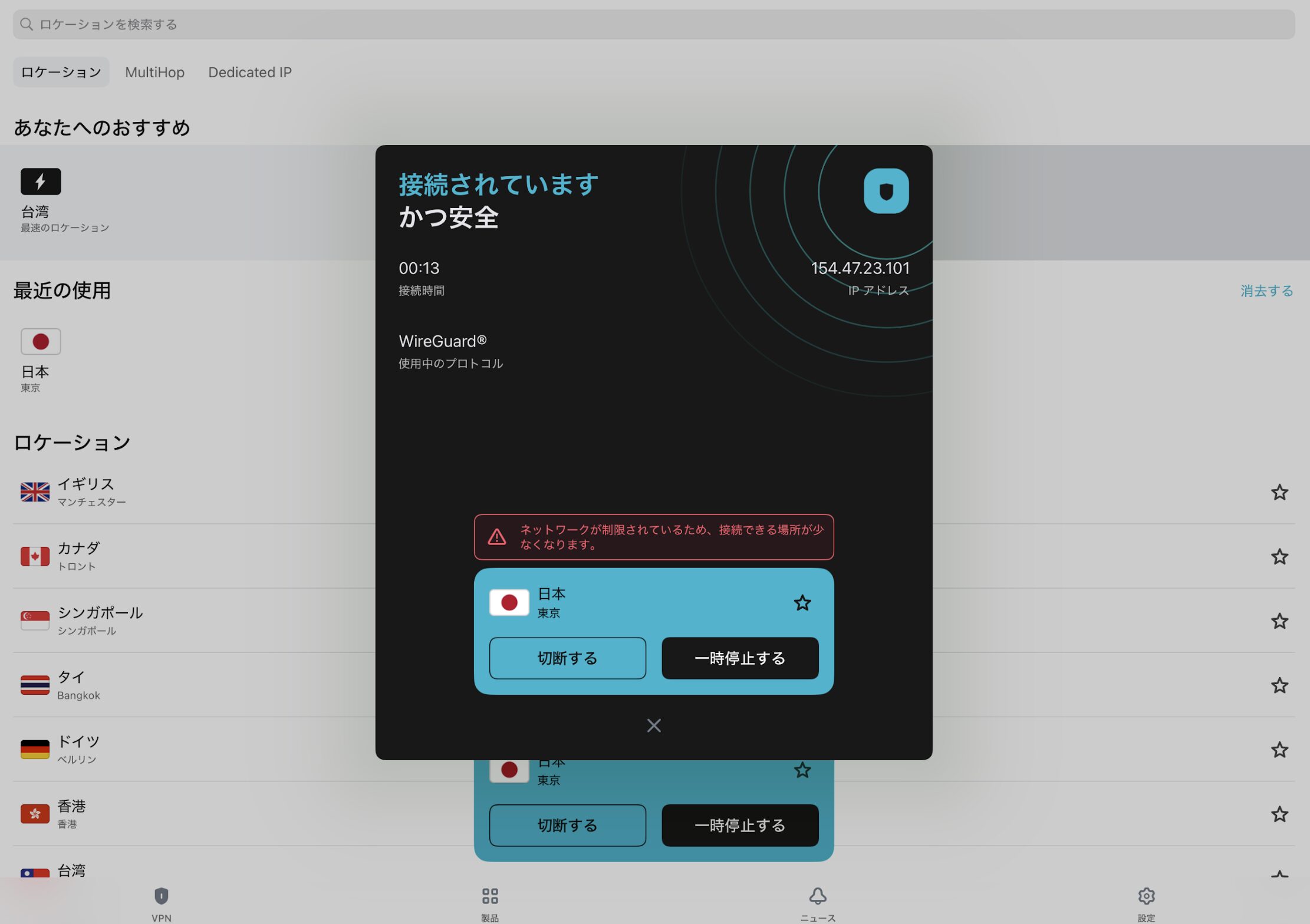Viewport: 1310px width, 924px height.
Task: Toggle the star next to イギリス
Action: (x=1280, y=492)
